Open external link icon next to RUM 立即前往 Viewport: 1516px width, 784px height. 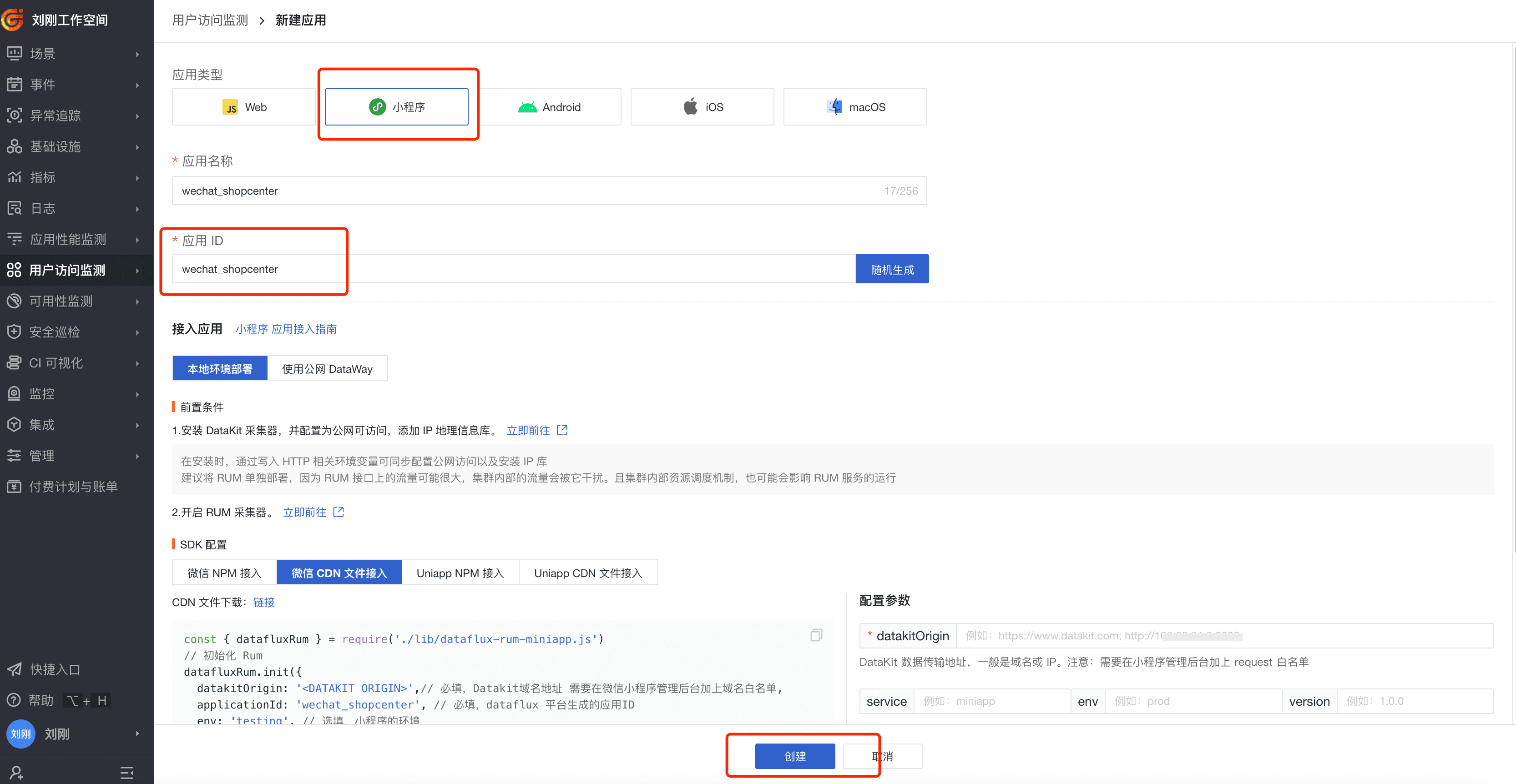pyautogui.click(x=339, y=512)
